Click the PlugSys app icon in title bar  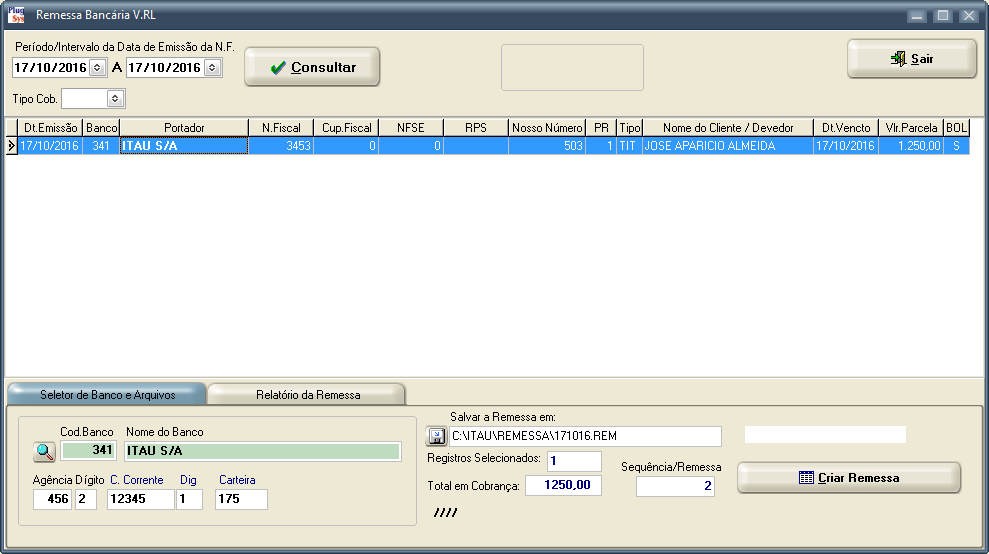(16, 15)
